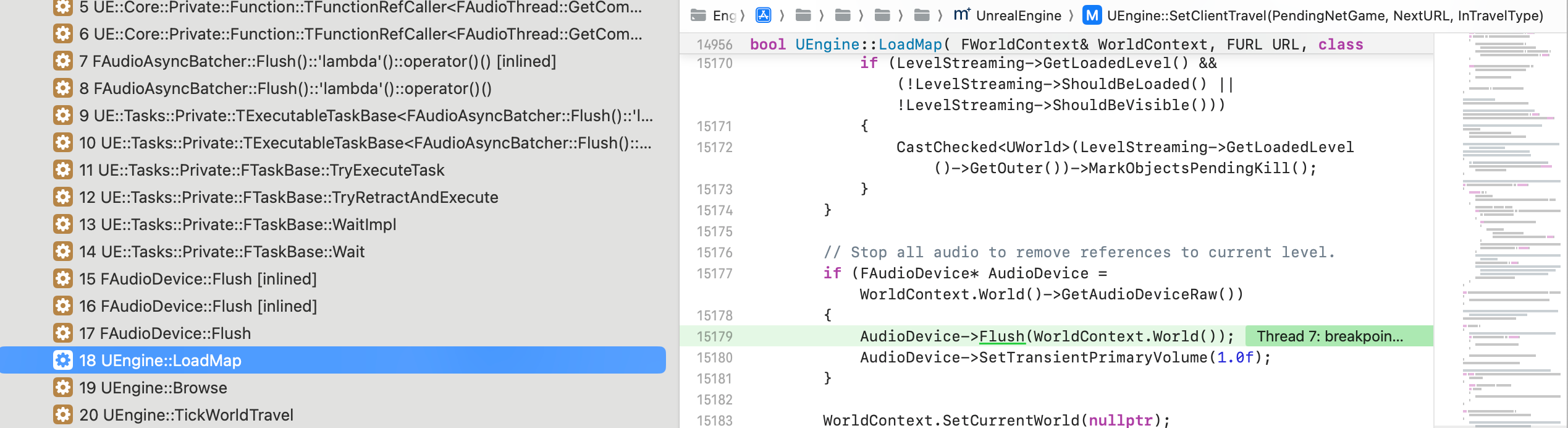Click the blue M method icon in jump bar

pyautogui.click(x=1092, y=15)
